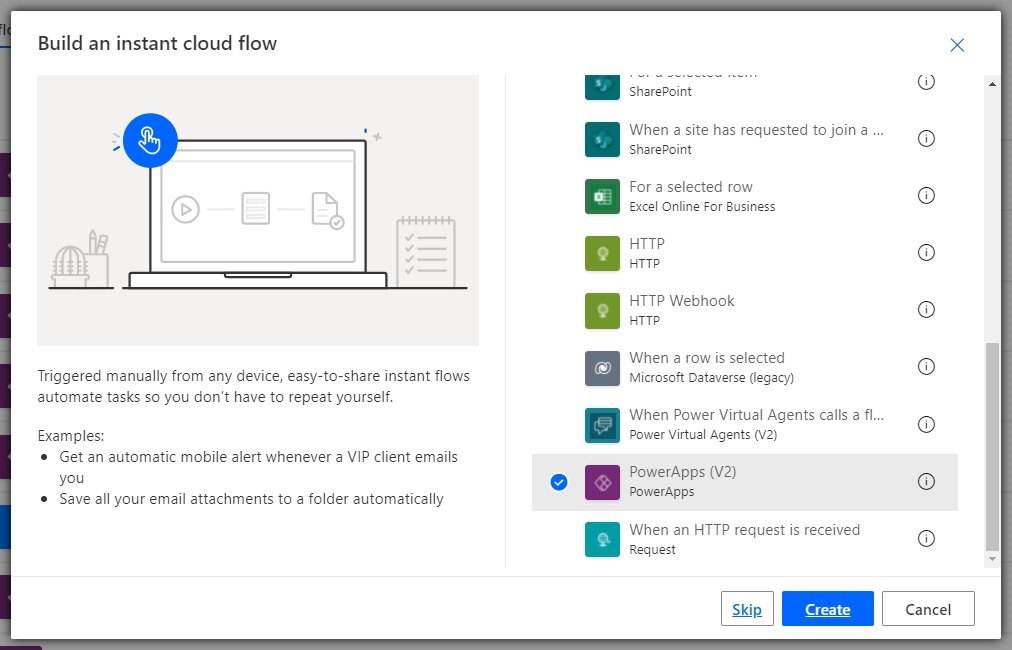This screenshot has height=650, width=1012.
Task: Click the Skip button
Action: (x=747, y=609)
